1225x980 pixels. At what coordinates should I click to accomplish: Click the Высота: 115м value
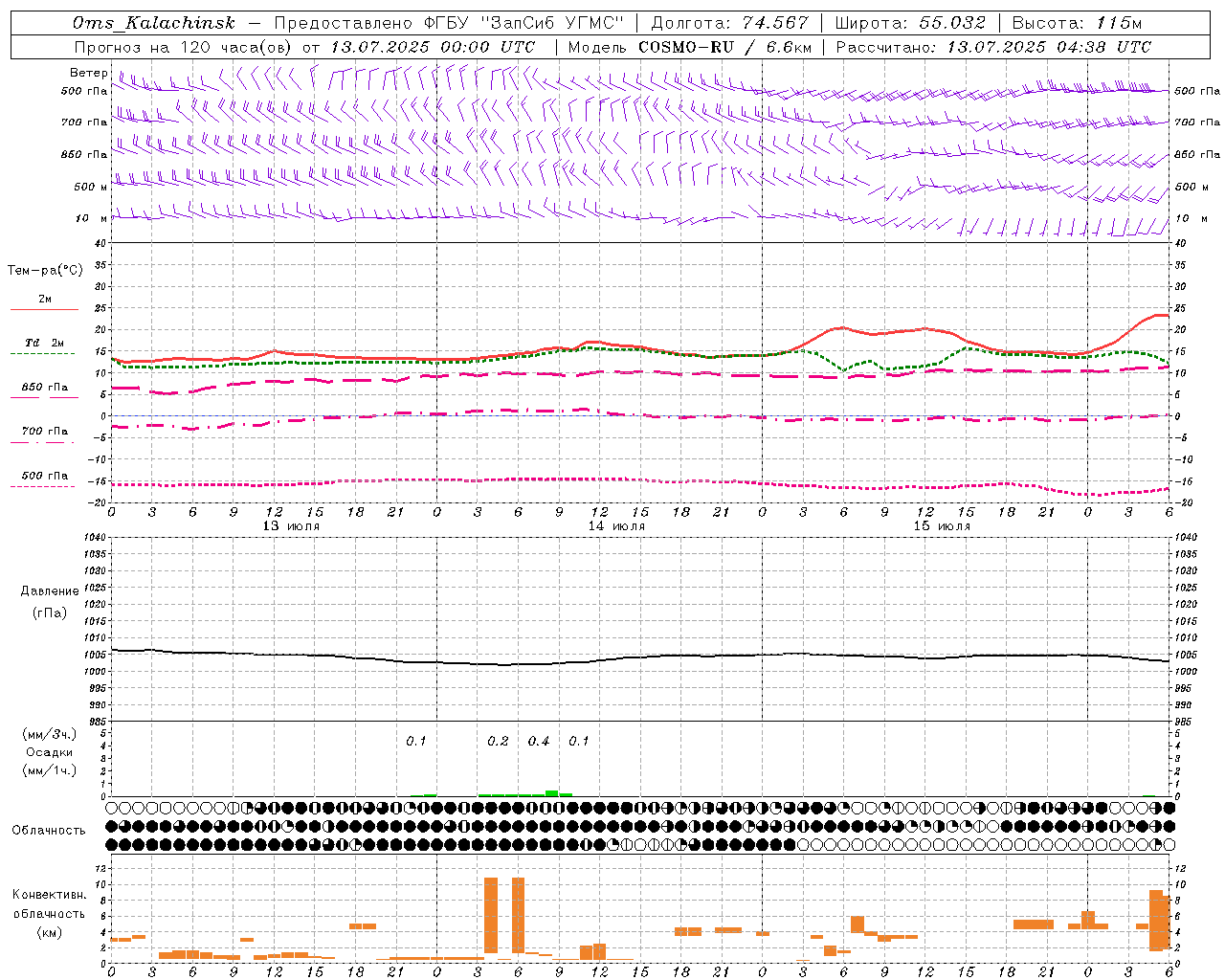(x=1077, y=23)
